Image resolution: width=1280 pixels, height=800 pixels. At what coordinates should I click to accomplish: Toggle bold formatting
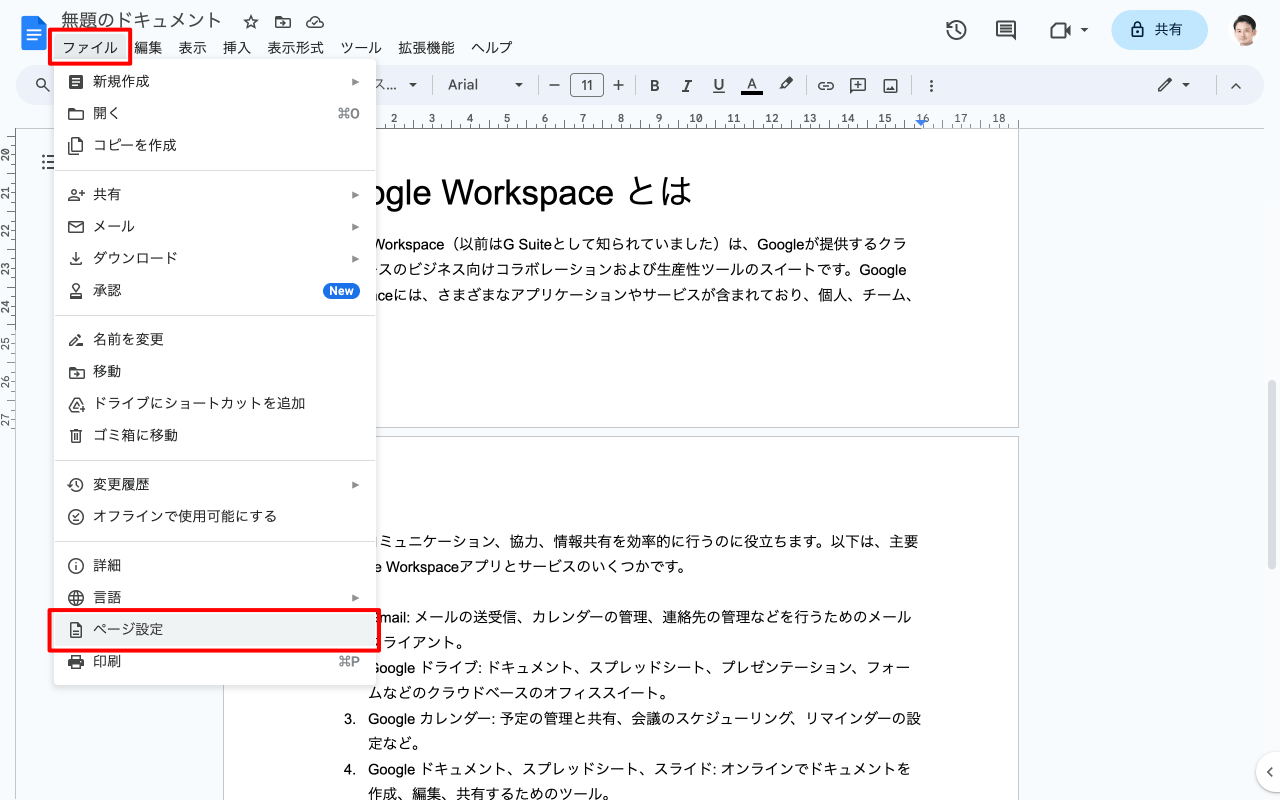pyautogui.click(x=655, y=85)
